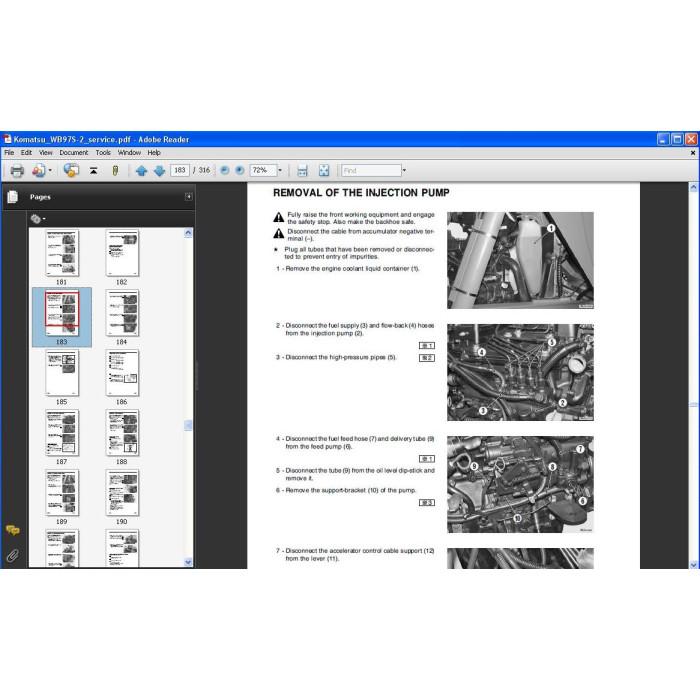Go to next page with blue down arrow
Image resolution: width=700 pixels, height=700 pixels.
[x=159, y=171]
